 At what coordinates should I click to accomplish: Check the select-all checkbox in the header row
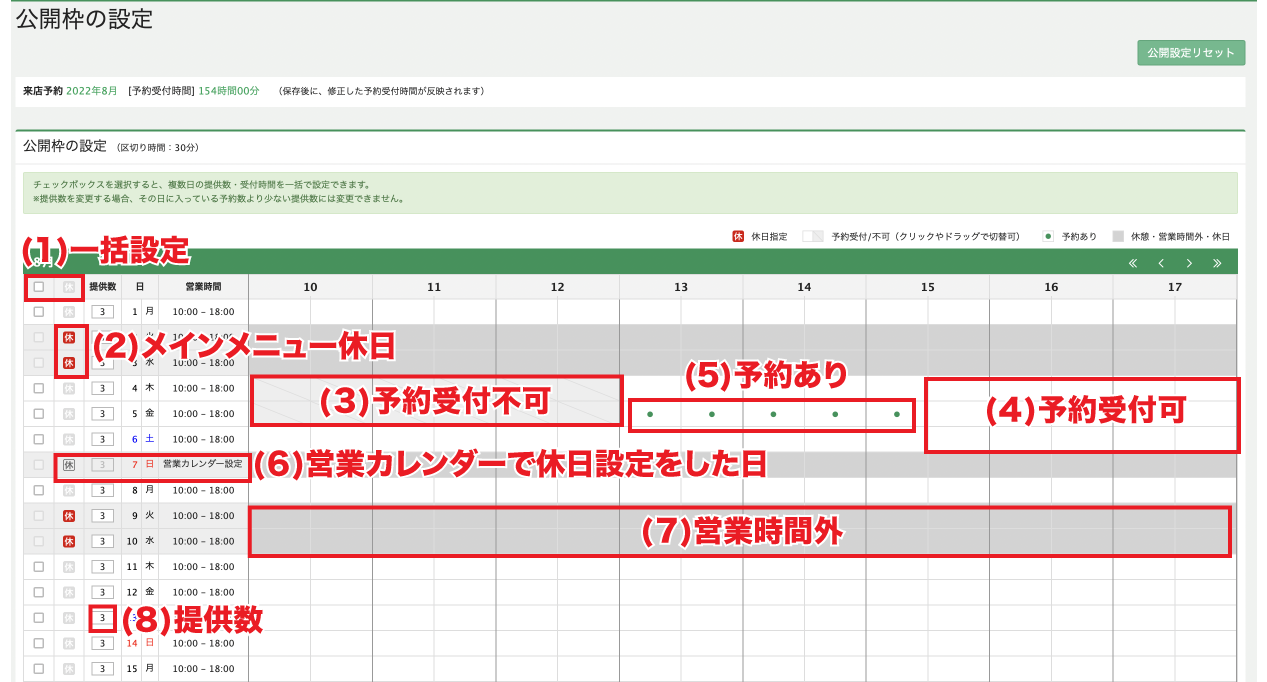39,287
